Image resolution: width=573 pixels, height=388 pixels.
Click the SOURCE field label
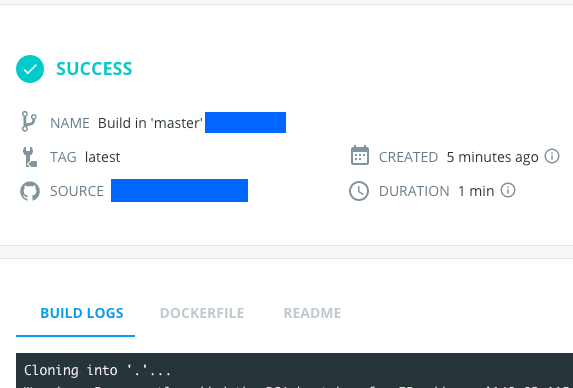pos(77,191)
